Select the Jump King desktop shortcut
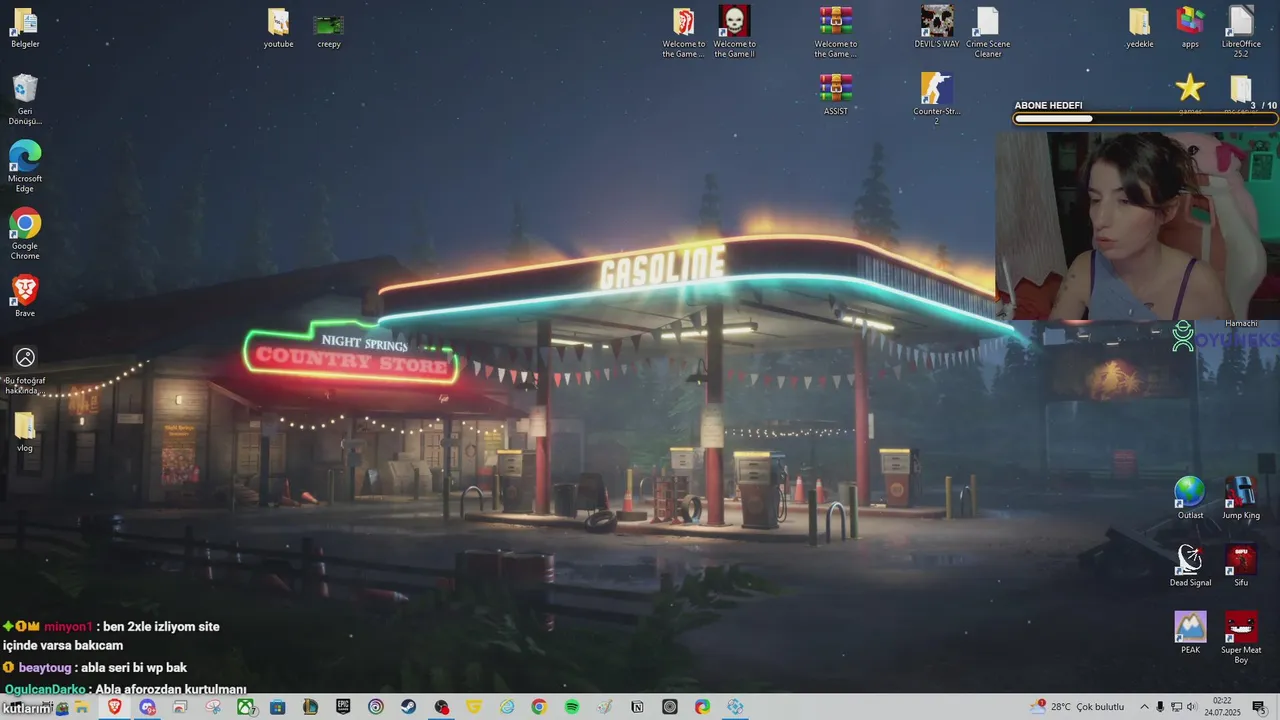This screenshot has width=1280, height=720. click(x=1241, y=498)
